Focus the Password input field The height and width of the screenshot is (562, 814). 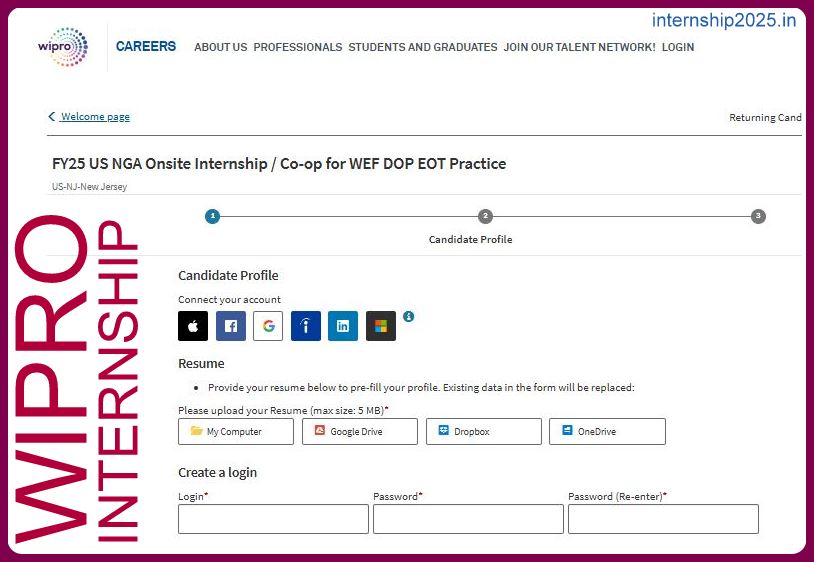coord(468,519)
